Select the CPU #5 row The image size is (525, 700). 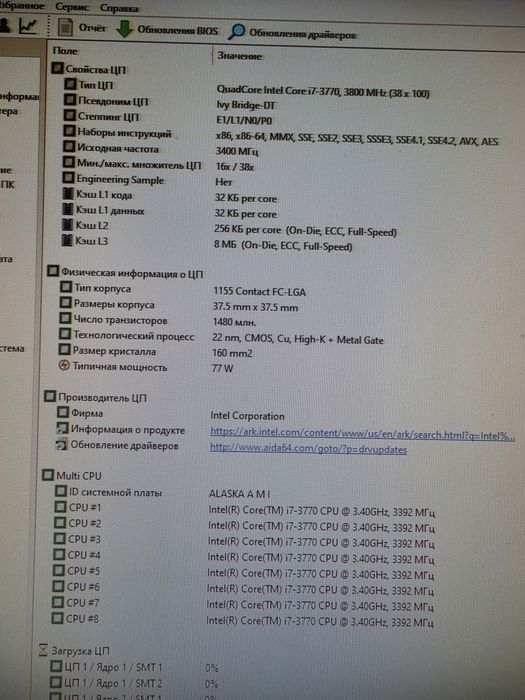243,572
